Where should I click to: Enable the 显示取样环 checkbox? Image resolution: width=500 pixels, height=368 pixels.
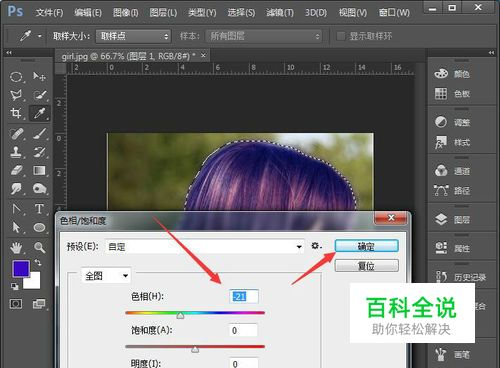click(x=341, y=36)
